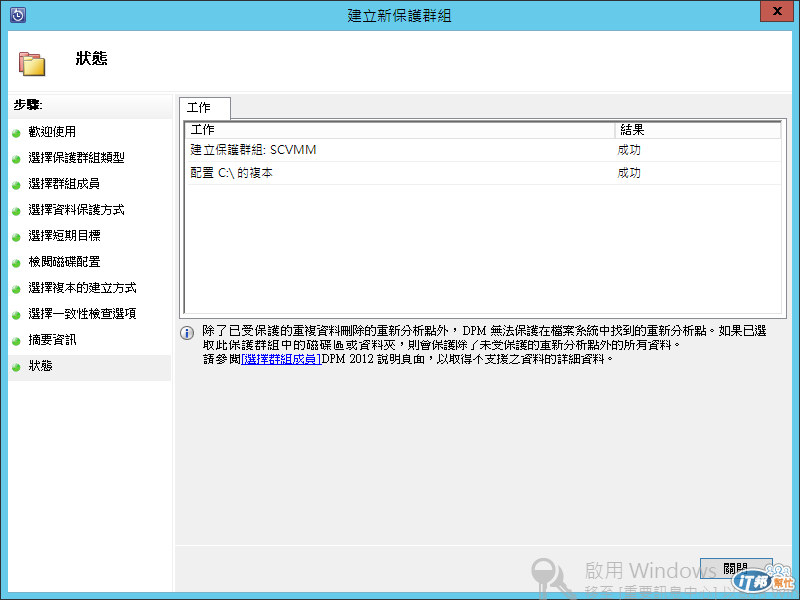
Task: Go to the 選擇資料保護方式 step
Action: [x=77, y=210]
